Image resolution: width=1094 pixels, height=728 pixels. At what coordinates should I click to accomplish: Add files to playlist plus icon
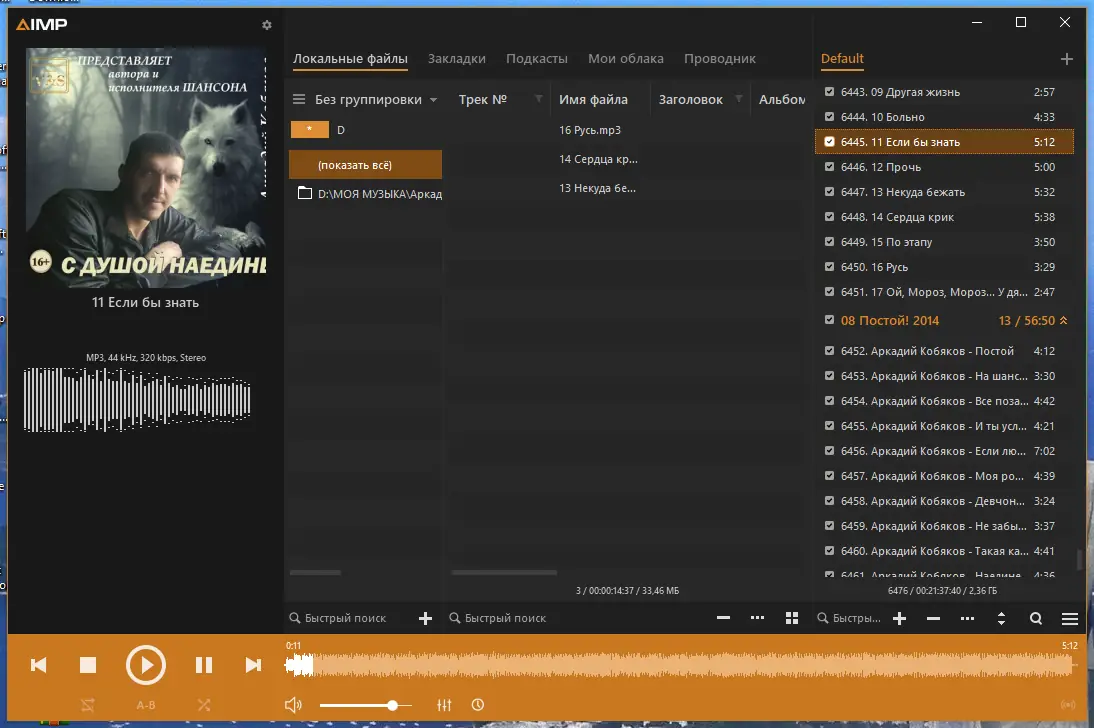click(x=899, y=618)
